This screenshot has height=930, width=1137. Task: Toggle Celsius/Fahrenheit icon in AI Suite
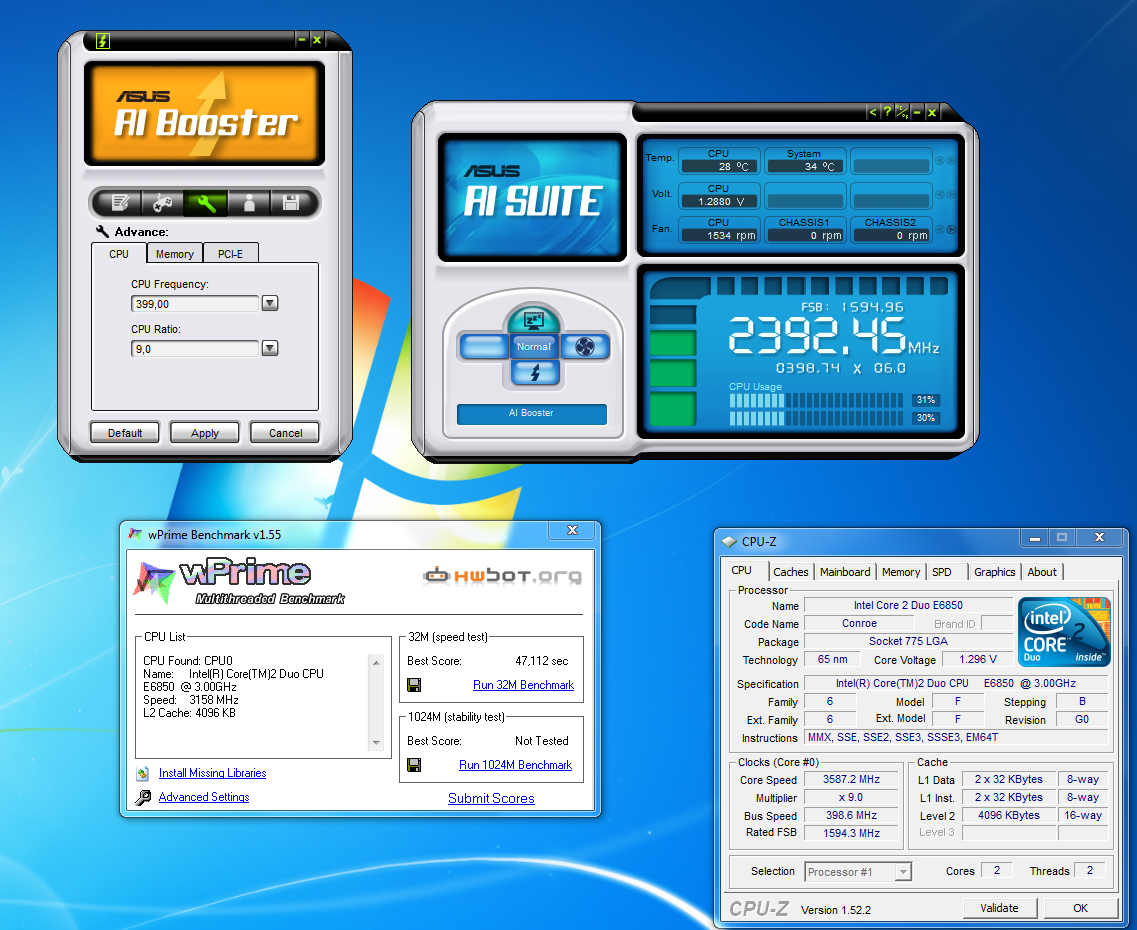(901, 112)
